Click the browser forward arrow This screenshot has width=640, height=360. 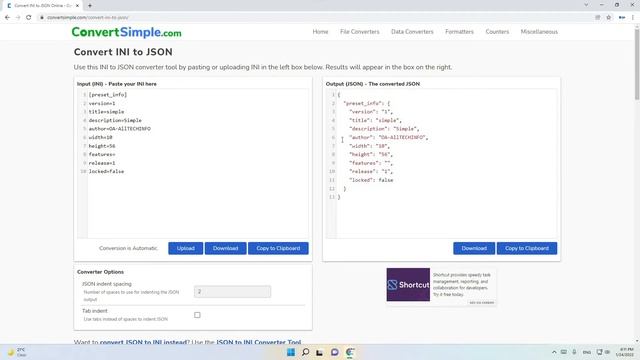click(x=18, y=18)
